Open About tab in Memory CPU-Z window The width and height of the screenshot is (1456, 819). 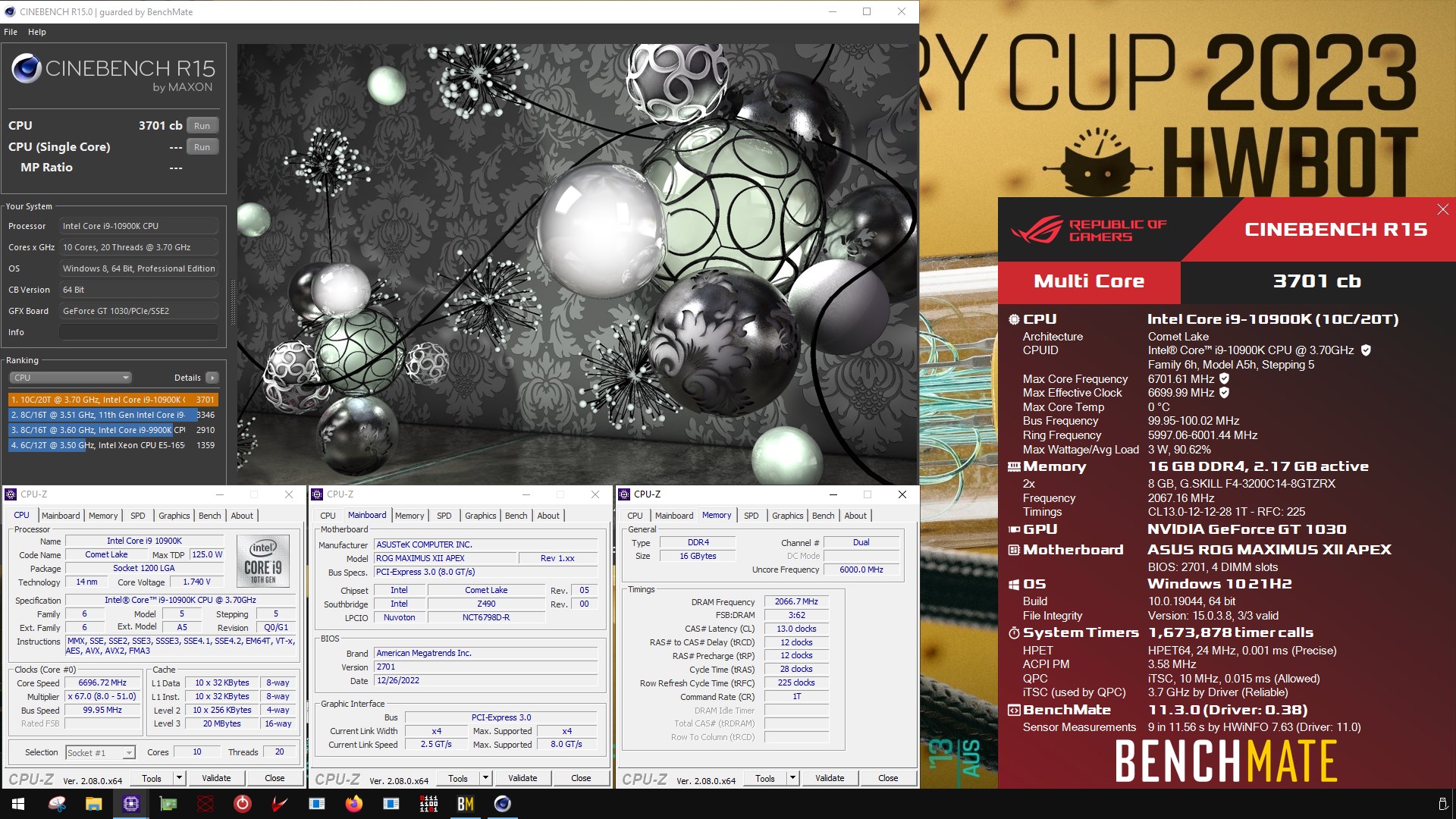point(855,516)
